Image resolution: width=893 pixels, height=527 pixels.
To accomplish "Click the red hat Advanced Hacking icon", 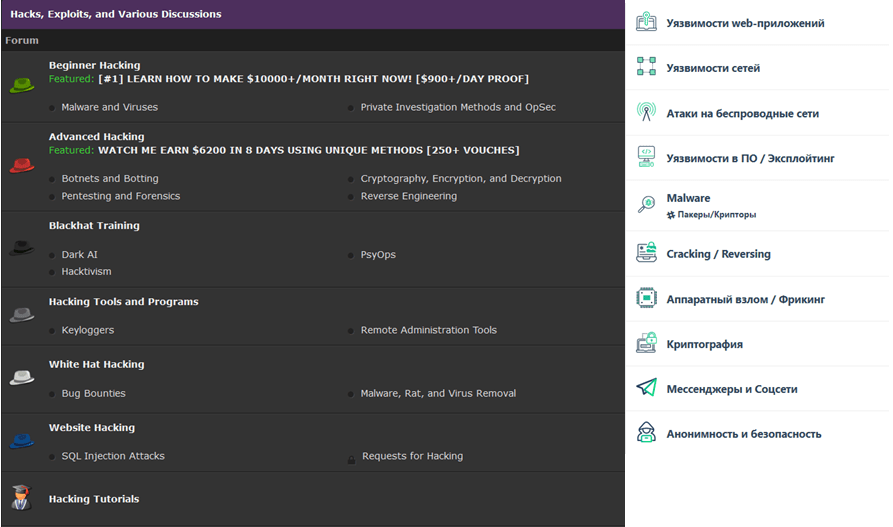I will tap(22, 165).
